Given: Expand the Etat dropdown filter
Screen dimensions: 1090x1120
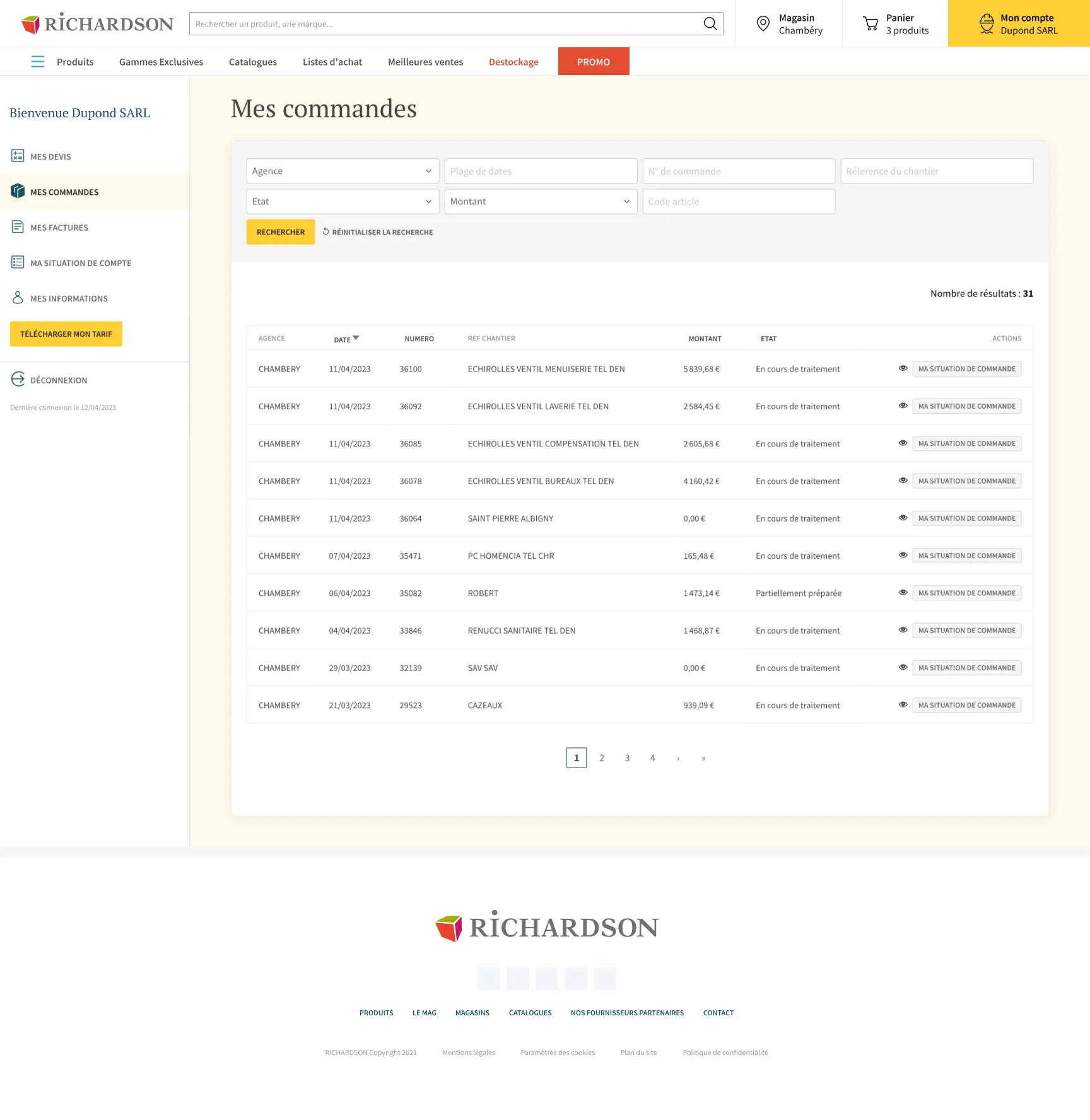Looking at the screenshot, I should click(x=343, y=201).
